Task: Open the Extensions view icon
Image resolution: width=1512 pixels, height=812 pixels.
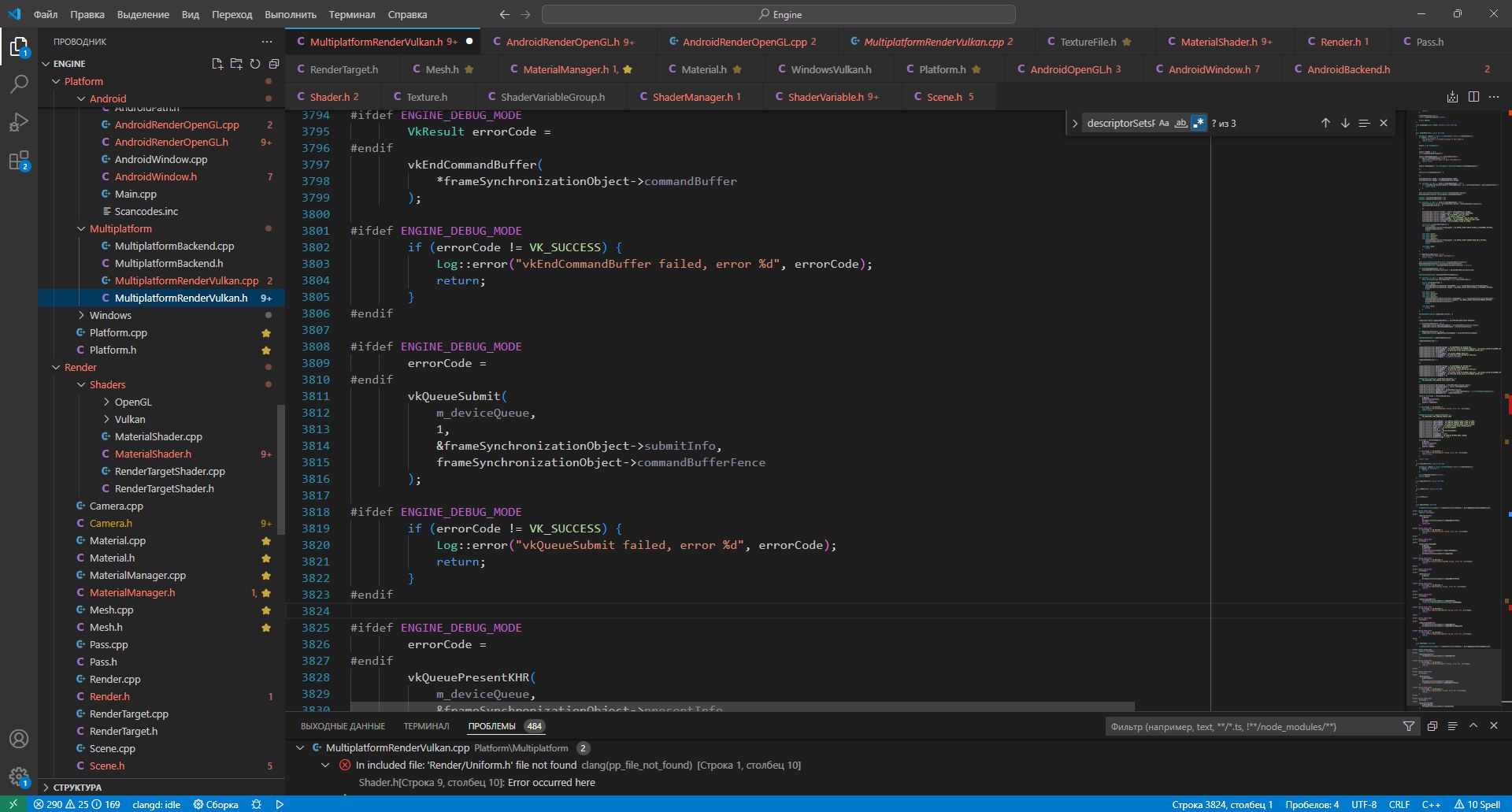Action: coord(19,161)
